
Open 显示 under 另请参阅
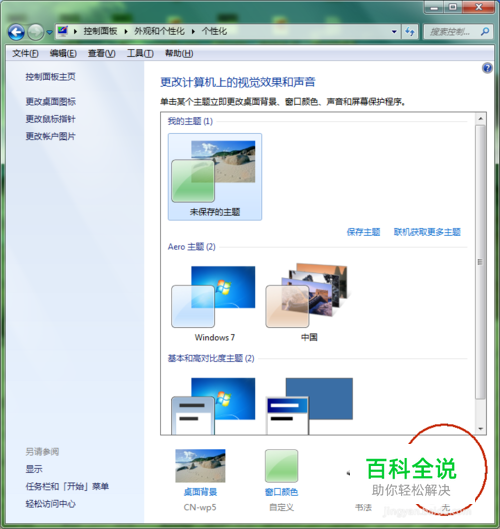click(34, 469)
